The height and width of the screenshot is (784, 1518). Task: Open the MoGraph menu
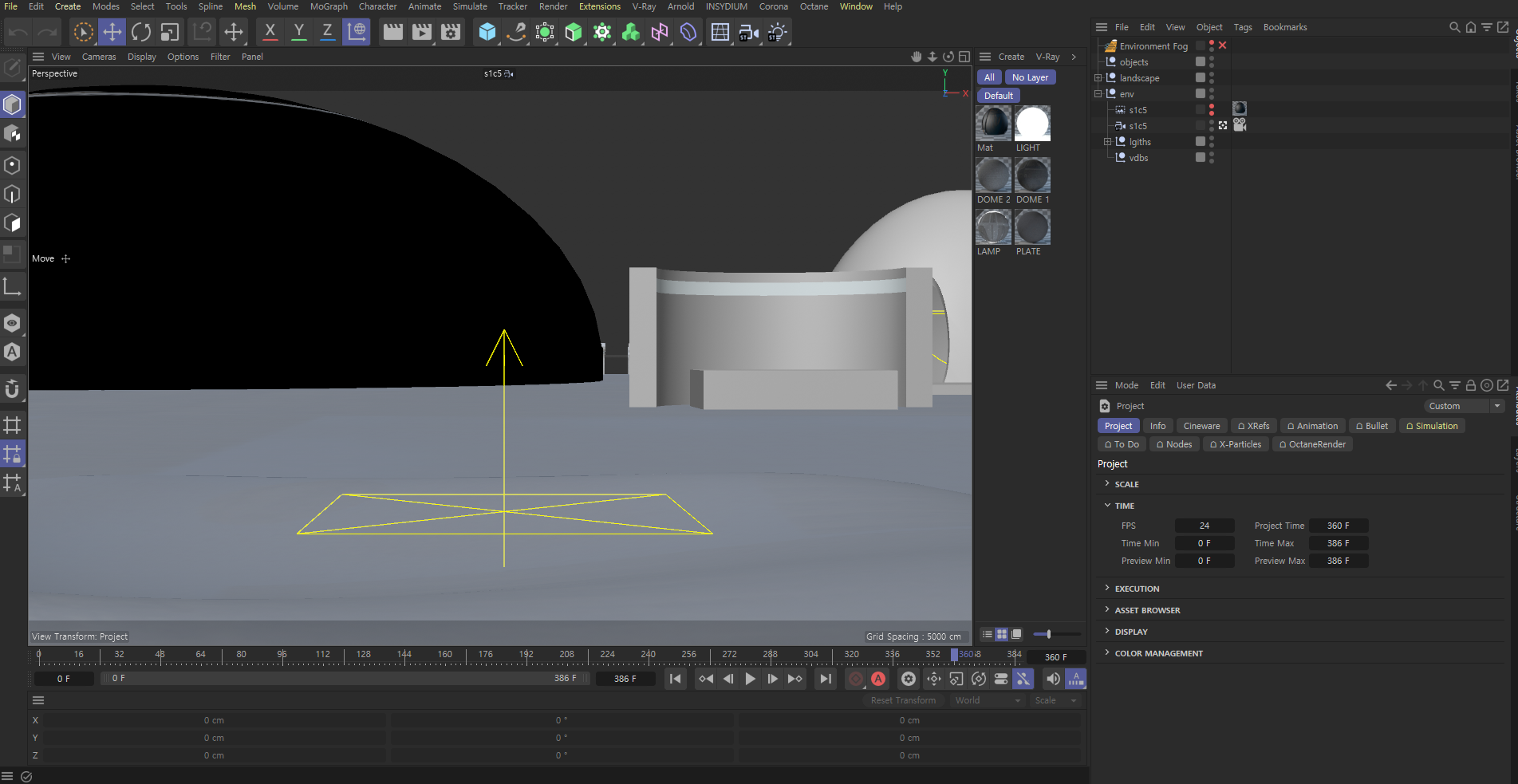[329, 6]
